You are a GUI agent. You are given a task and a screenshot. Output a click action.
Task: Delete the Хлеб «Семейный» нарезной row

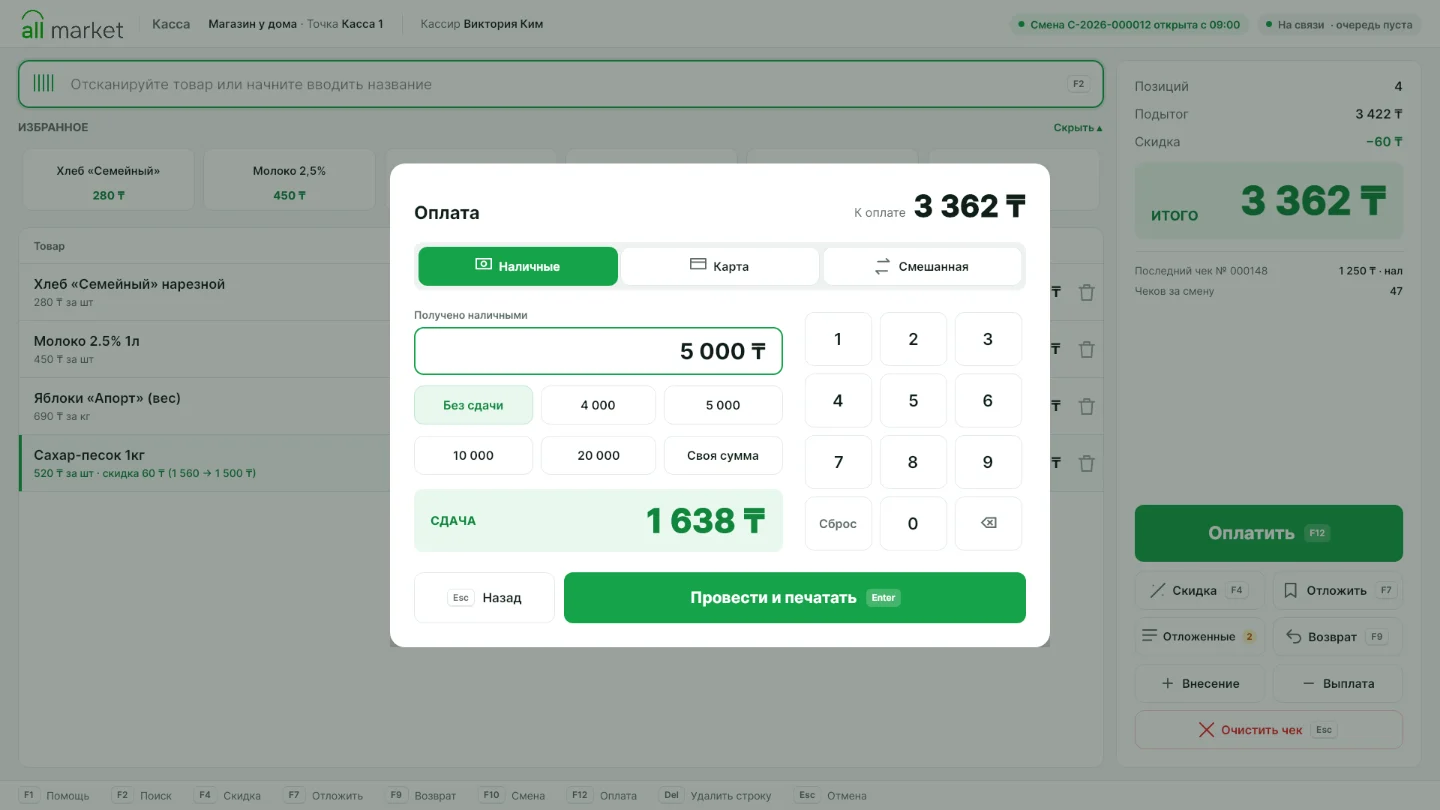(1086, 292)
